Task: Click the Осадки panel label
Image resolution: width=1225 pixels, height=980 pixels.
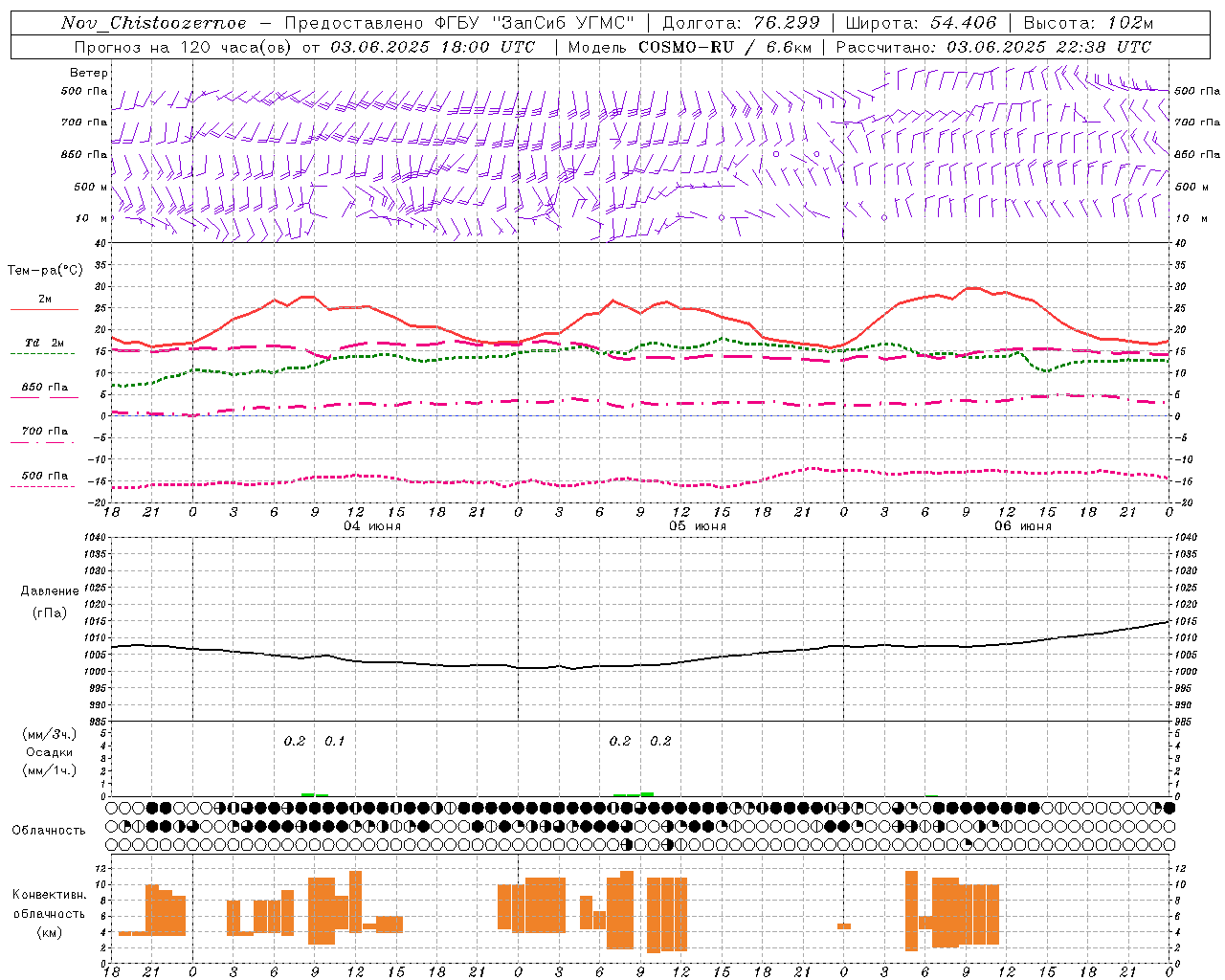Action: tap(51, 752)
